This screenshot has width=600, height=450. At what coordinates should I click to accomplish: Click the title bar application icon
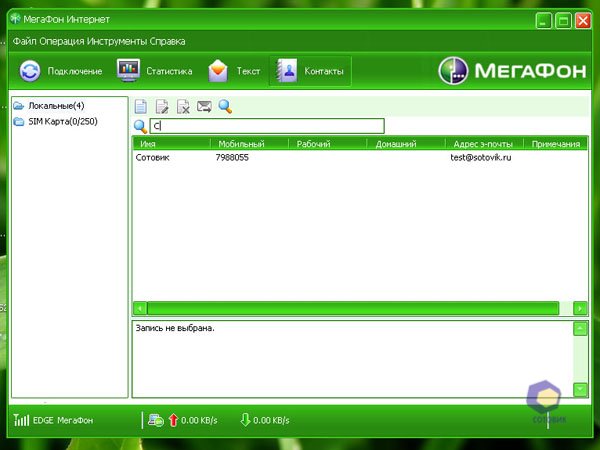[15, 19]
